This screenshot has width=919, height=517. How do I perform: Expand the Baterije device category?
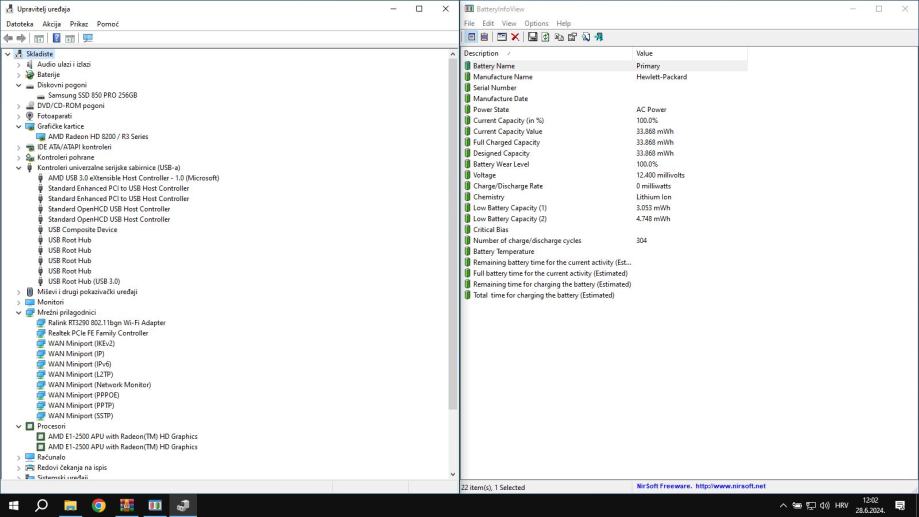click(x=18, y=75)
